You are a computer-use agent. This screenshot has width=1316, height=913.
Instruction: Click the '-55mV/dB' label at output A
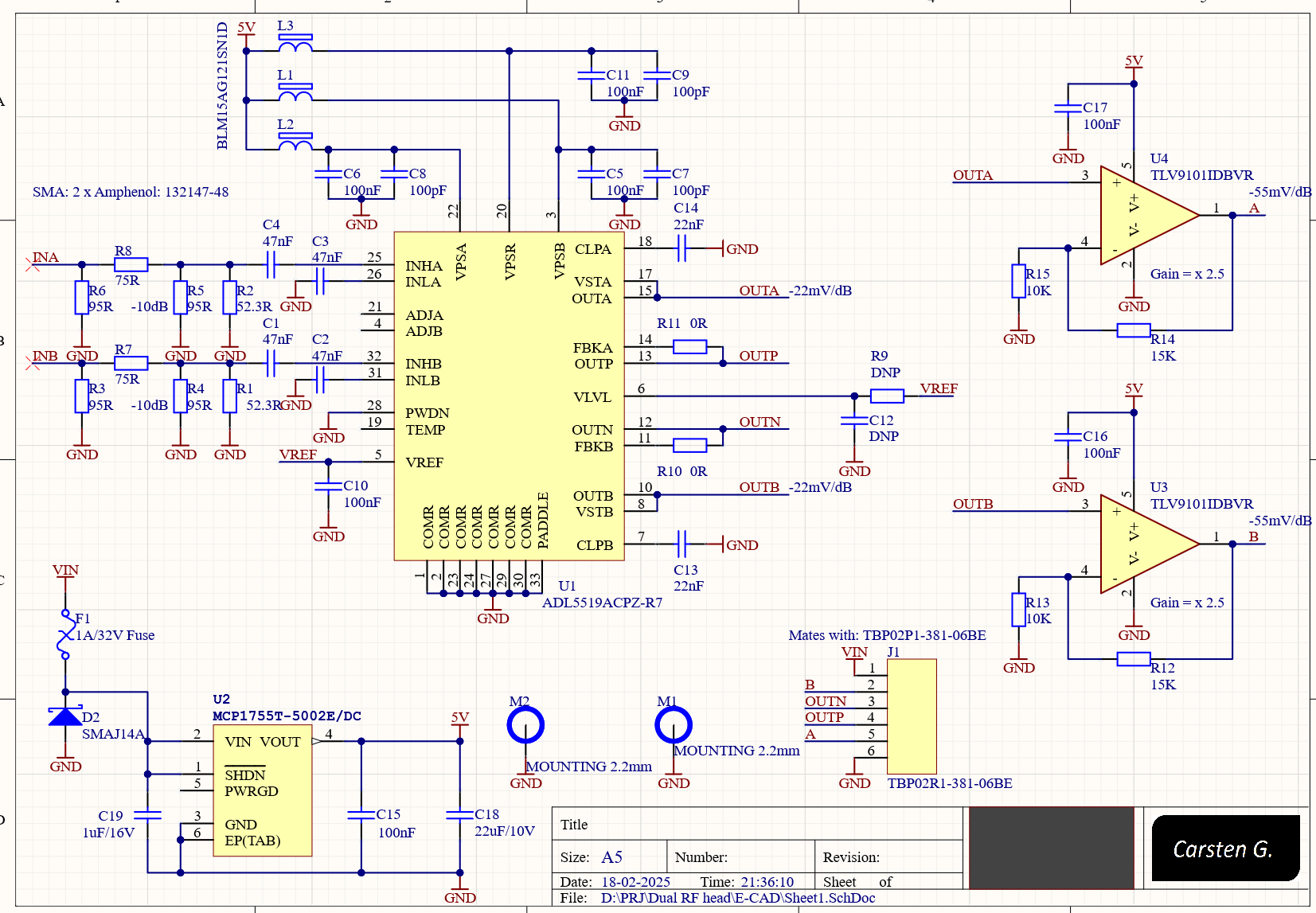click(1280, 192)
